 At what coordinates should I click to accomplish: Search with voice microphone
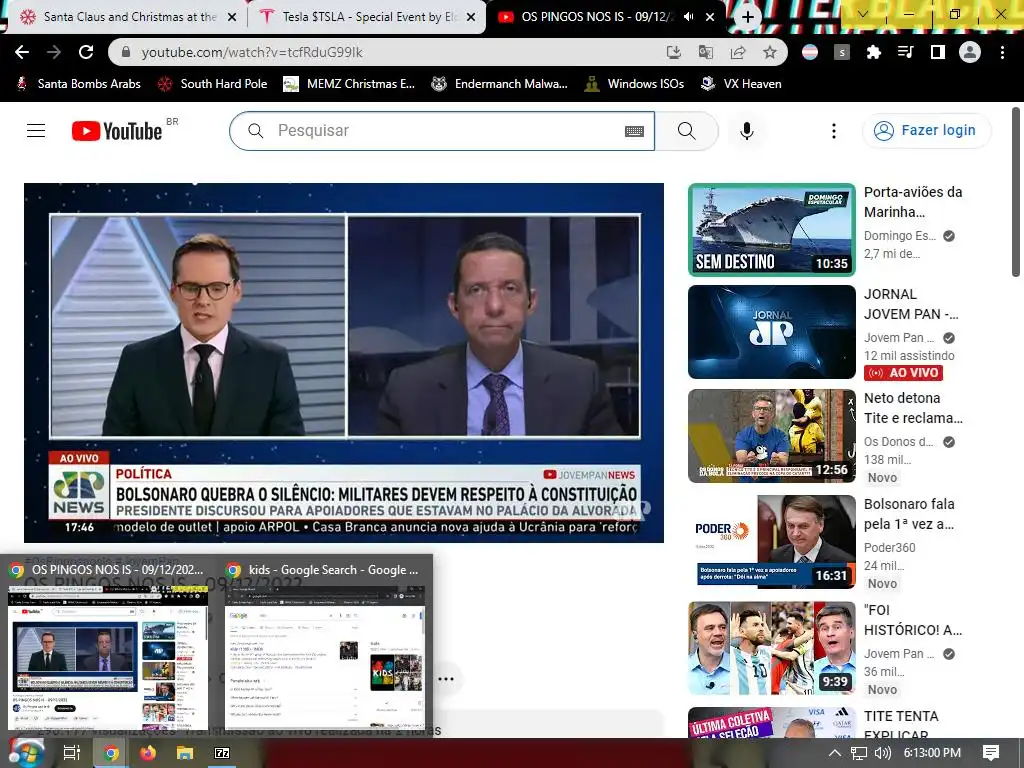click(x=746, y=131)
